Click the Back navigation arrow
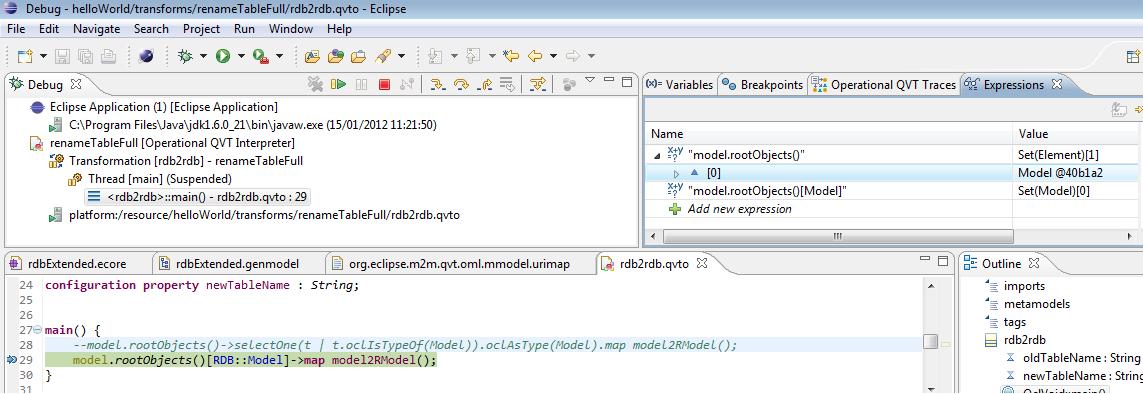 click(535, 56)
